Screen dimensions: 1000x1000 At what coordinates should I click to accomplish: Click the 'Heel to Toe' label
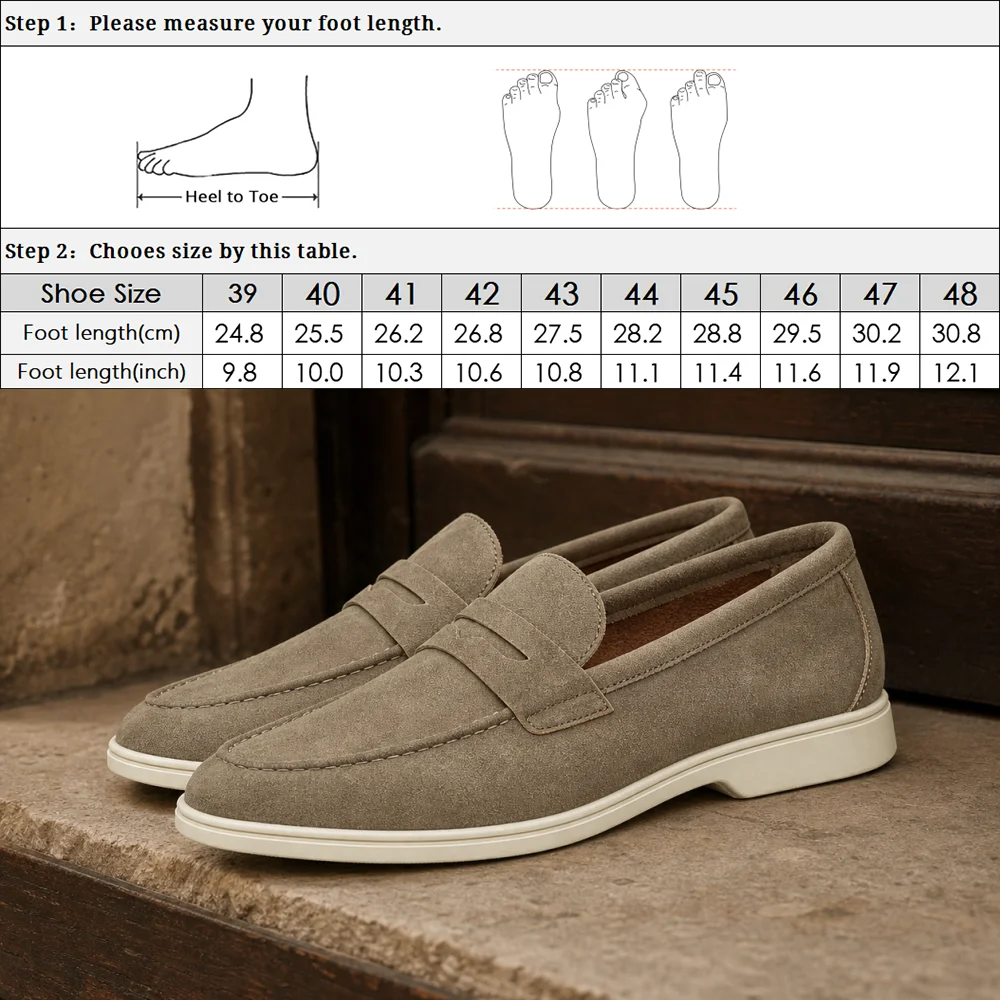click(232, 196)
